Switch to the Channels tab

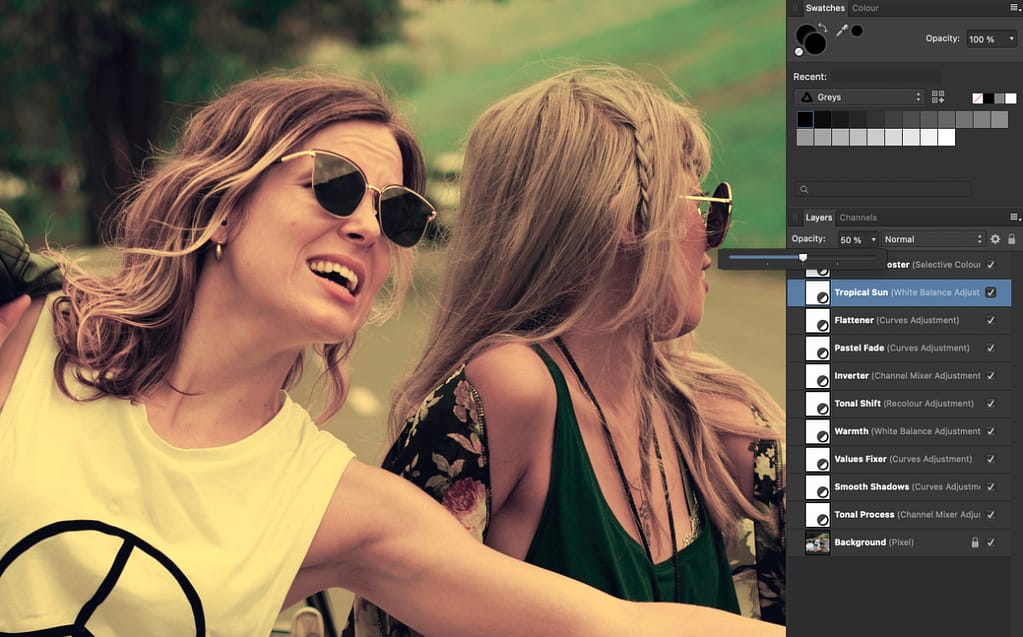tap(858, 217)
